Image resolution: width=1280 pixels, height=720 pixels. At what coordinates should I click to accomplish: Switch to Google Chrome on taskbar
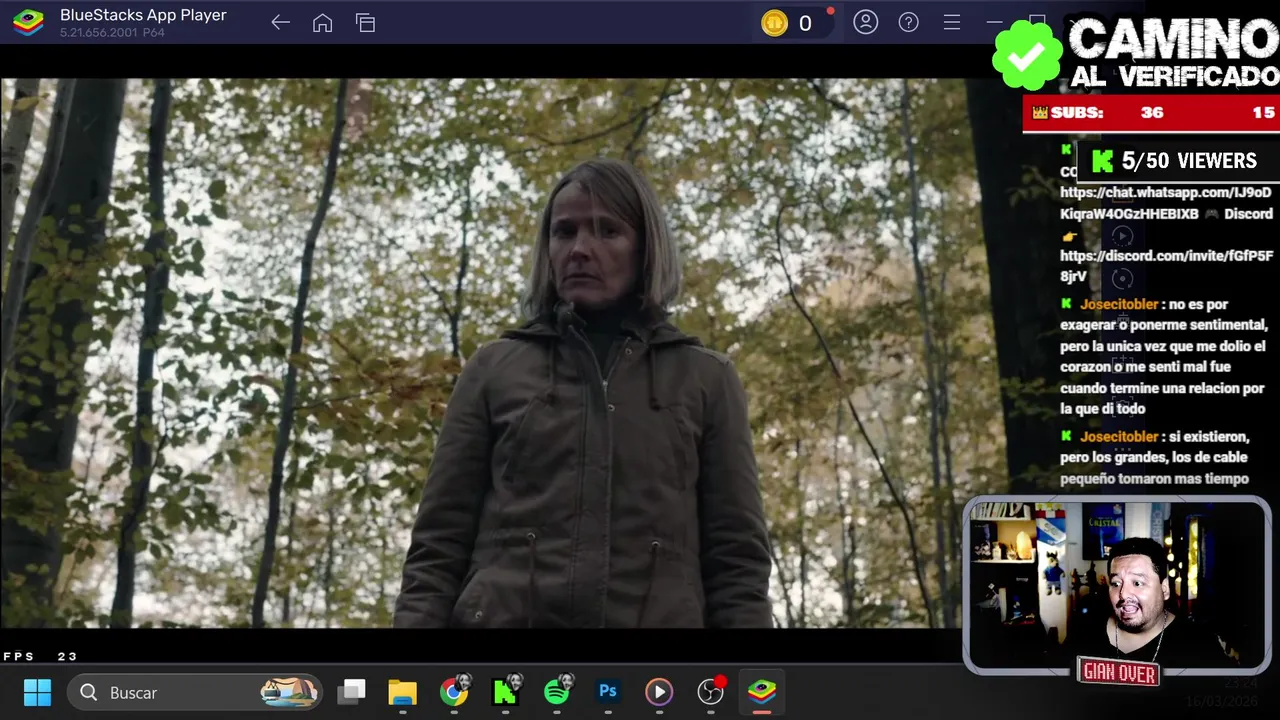point(454,692)
